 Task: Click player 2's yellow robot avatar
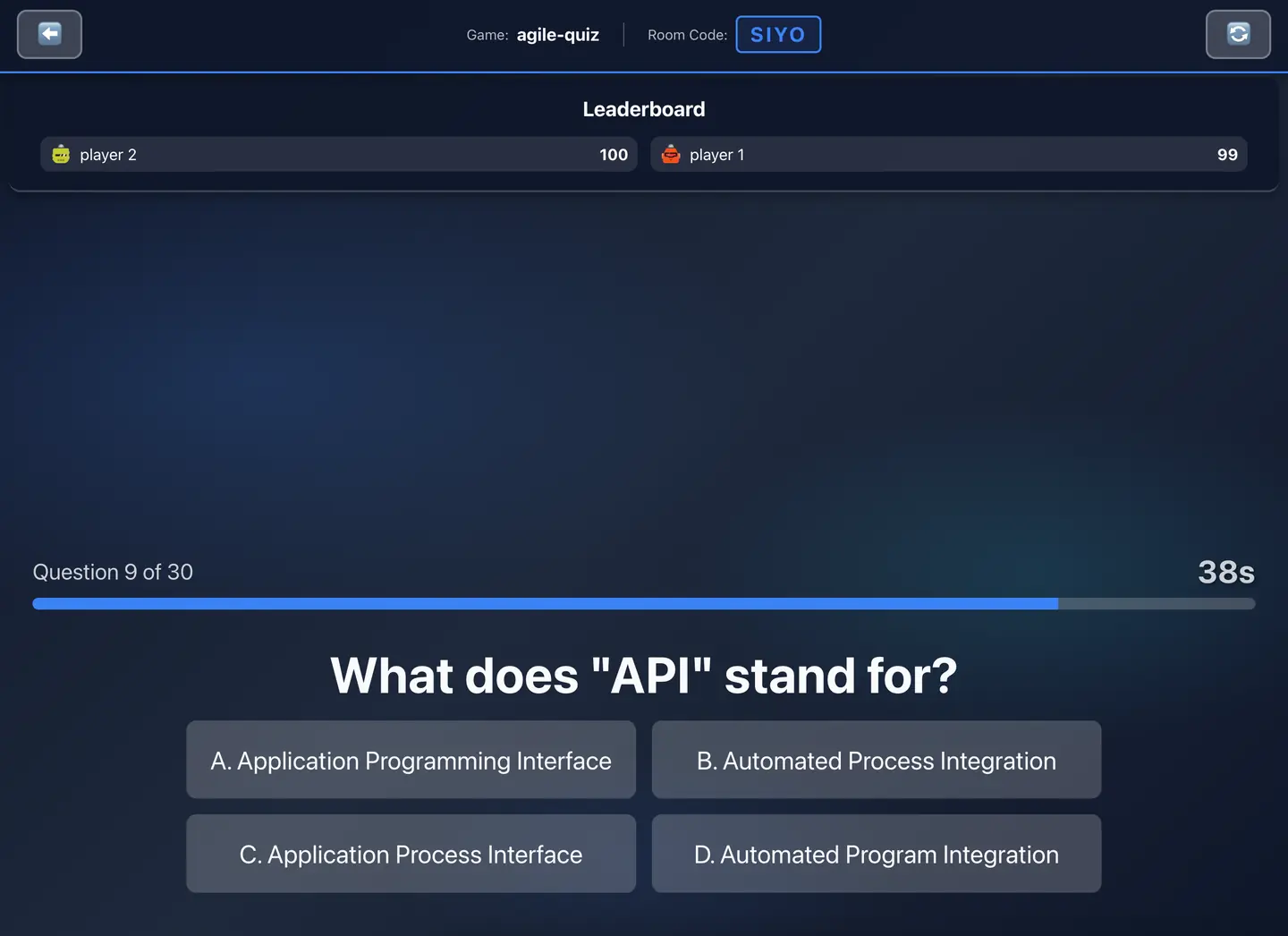click(x=61, y=154)
